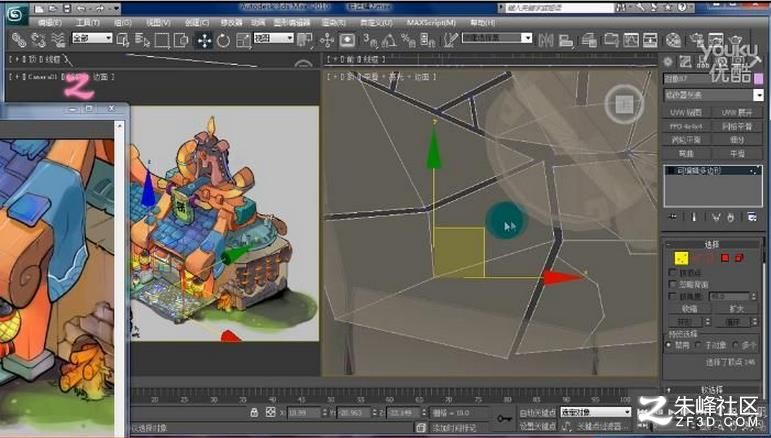The image size is (771, 438).
Task: Click the Use Pivot Point Center icon
Action: 305,40
